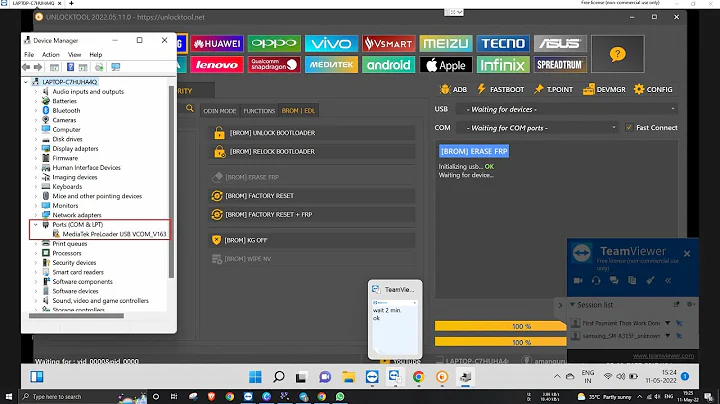
Task: Start TeamViewer video camera
Action: (578, 281)
